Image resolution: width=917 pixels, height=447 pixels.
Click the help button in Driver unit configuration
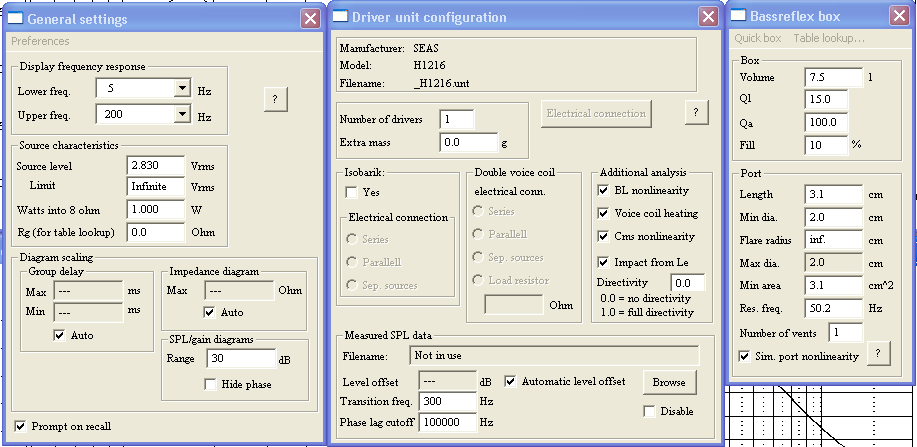pyautogui.click(x=696, y=112)
